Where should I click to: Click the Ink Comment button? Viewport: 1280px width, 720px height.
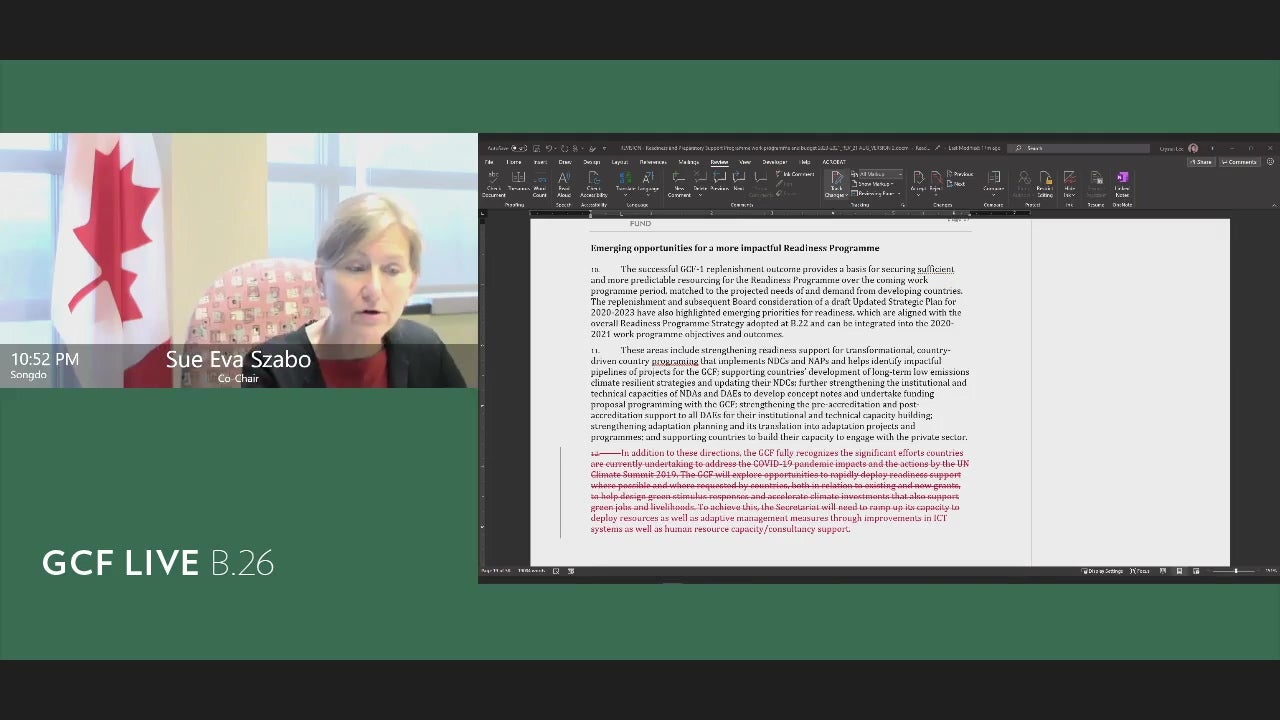[796, 174]
